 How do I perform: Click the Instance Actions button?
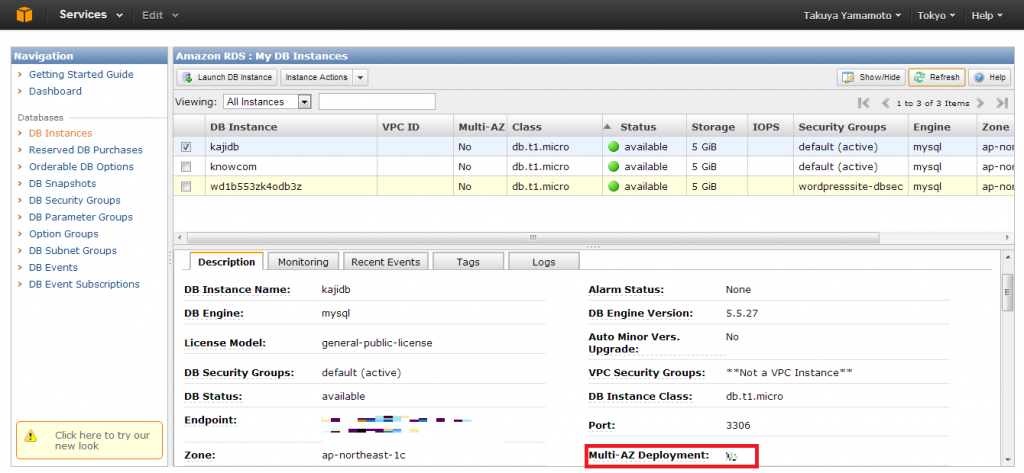tap(316, 77)
